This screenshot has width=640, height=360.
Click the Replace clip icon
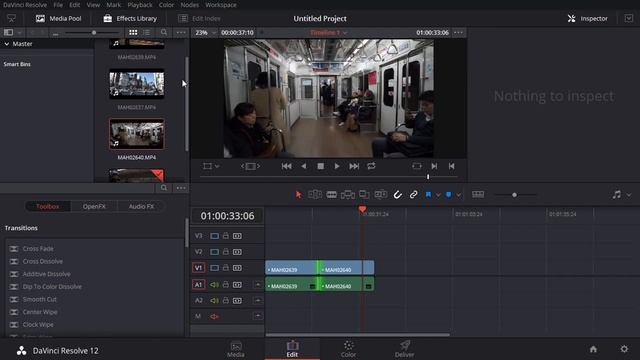[x=380, y=195]
